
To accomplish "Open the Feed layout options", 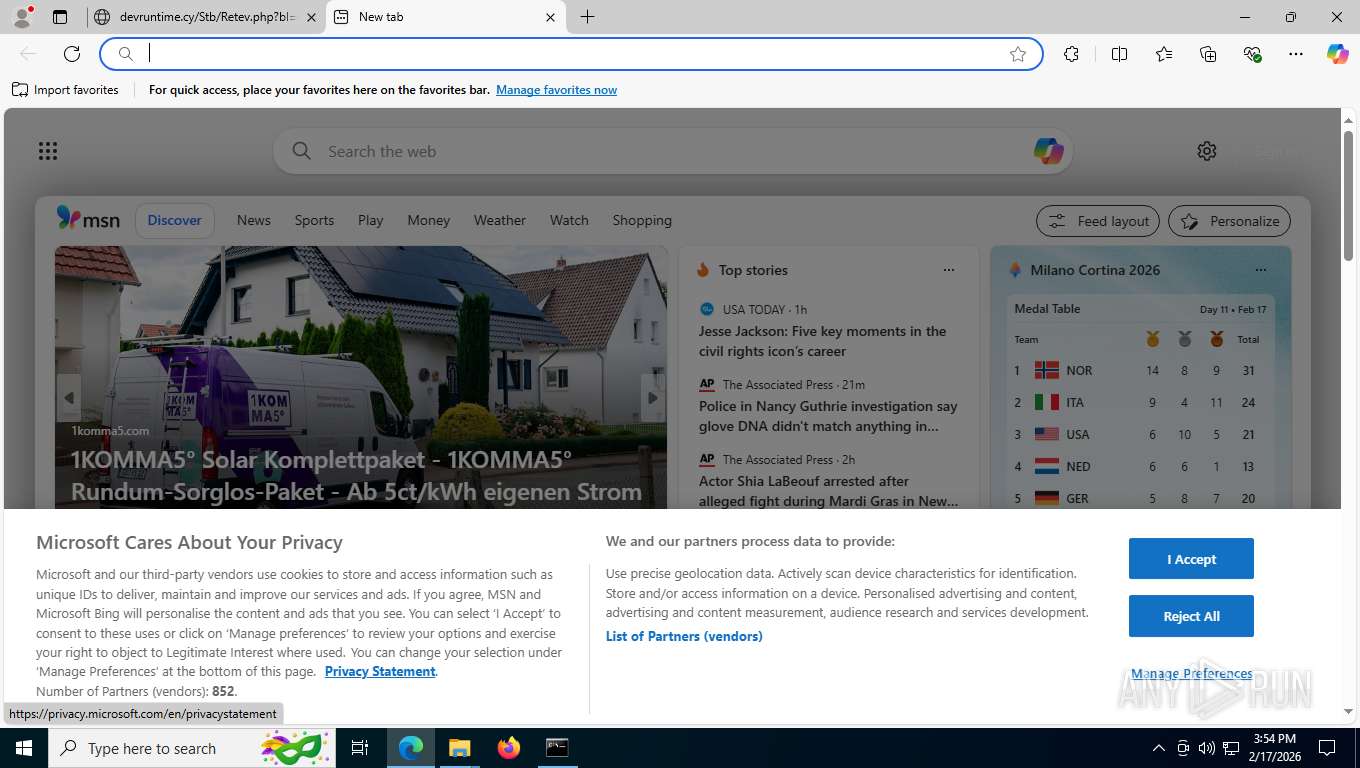I will (x=1098, y=221).
